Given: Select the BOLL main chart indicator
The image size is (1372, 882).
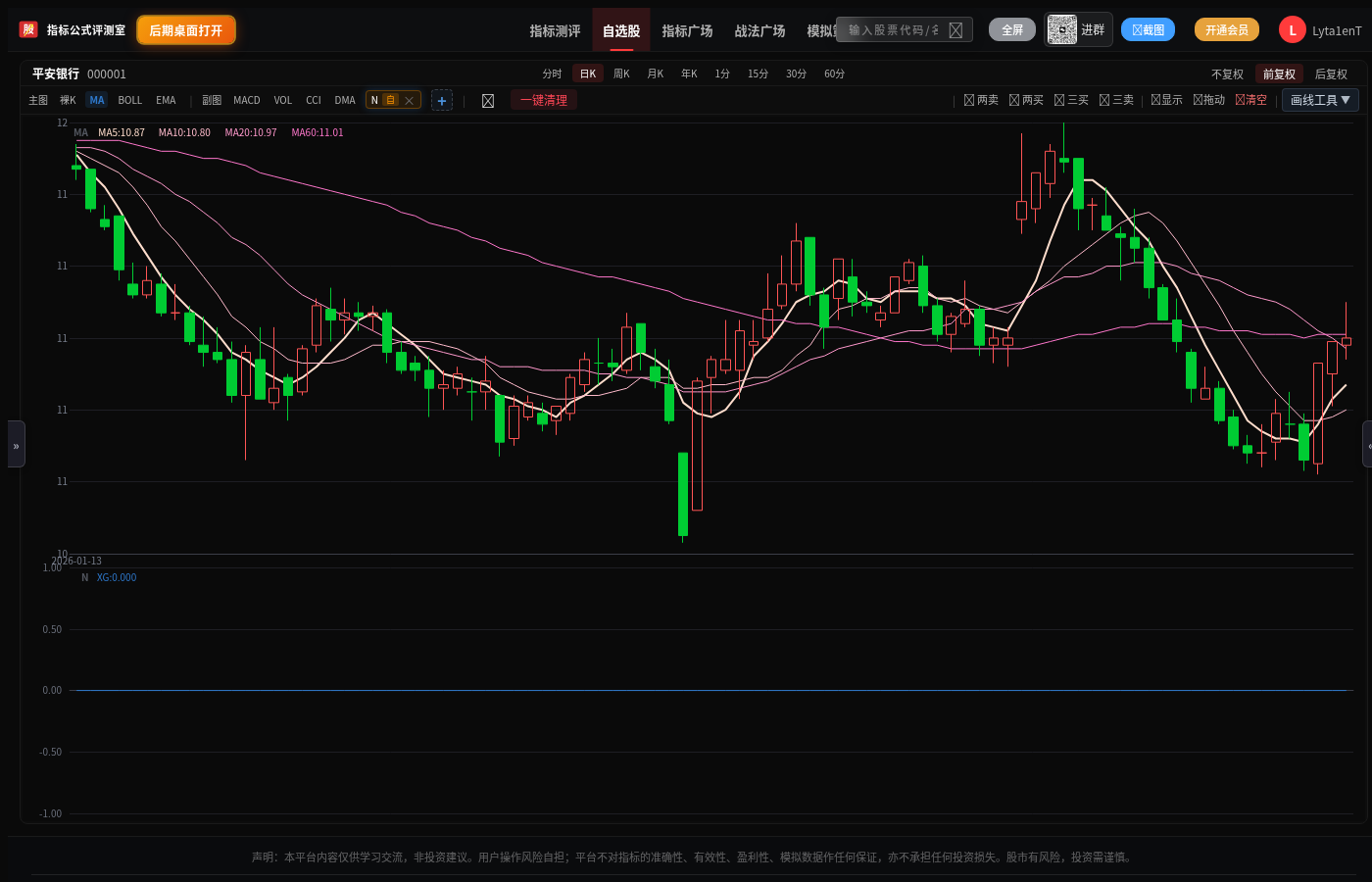Looking at the screenshot, I should [x=129, y=100].
